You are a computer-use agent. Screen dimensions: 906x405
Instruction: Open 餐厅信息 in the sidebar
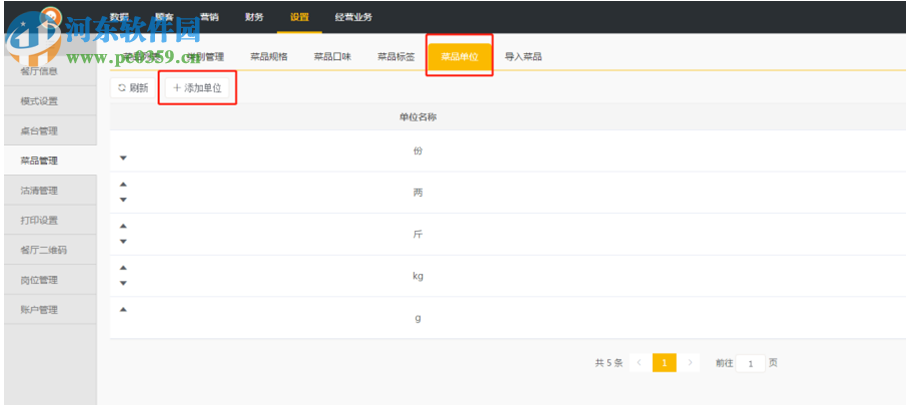[x=50, y=71]
